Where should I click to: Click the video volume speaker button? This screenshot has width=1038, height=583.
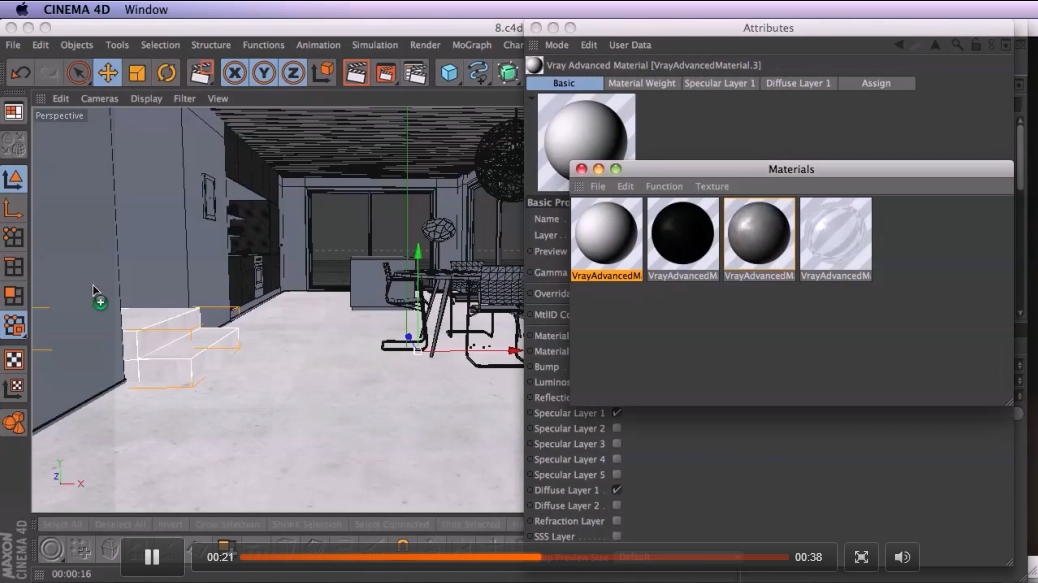click(x=902, y=557)
